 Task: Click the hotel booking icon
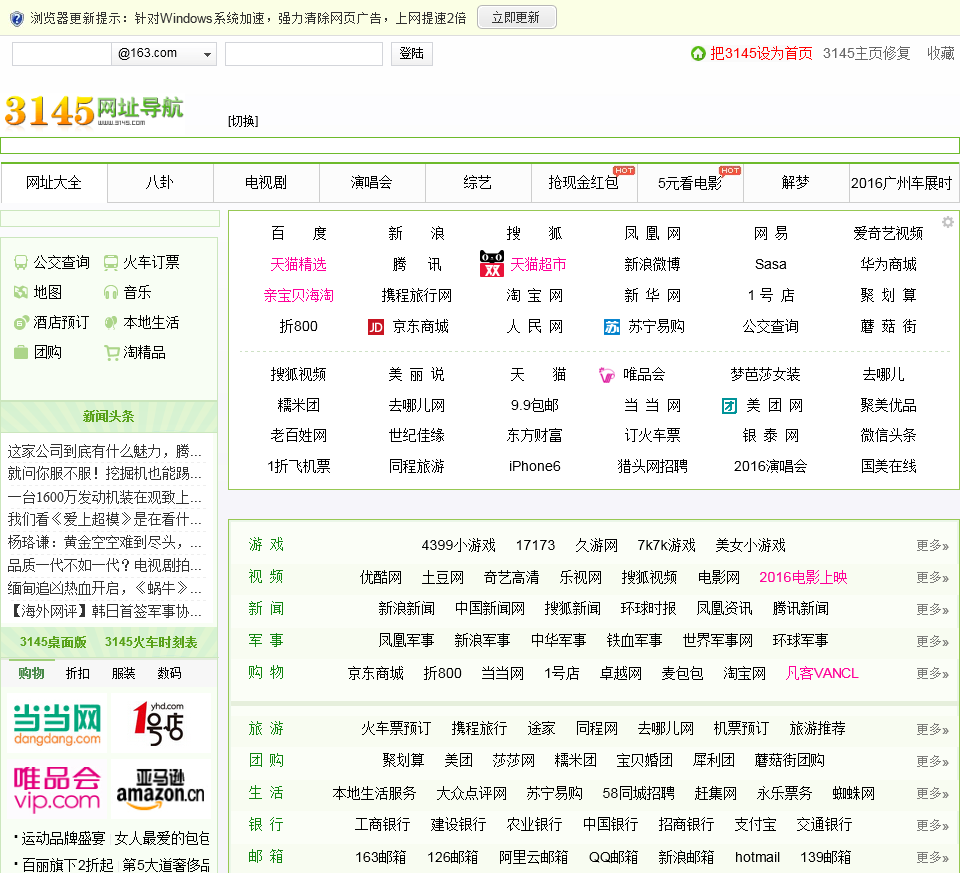20,323
